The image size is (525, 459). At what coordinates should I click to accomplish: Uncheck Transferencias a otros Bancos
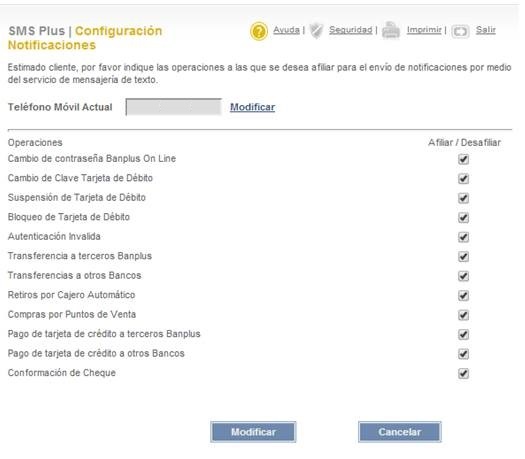tap(463, 276)
